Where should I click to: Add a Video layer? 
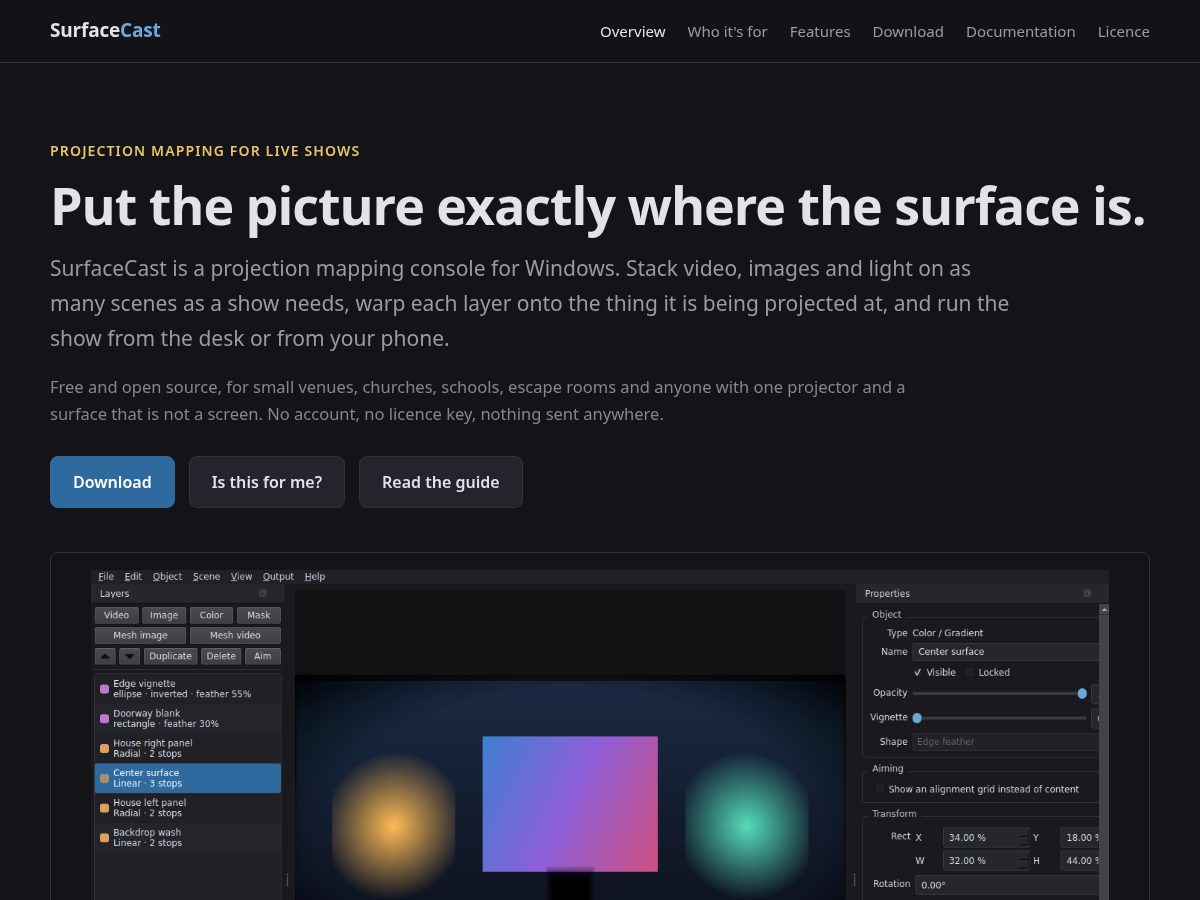116,616
